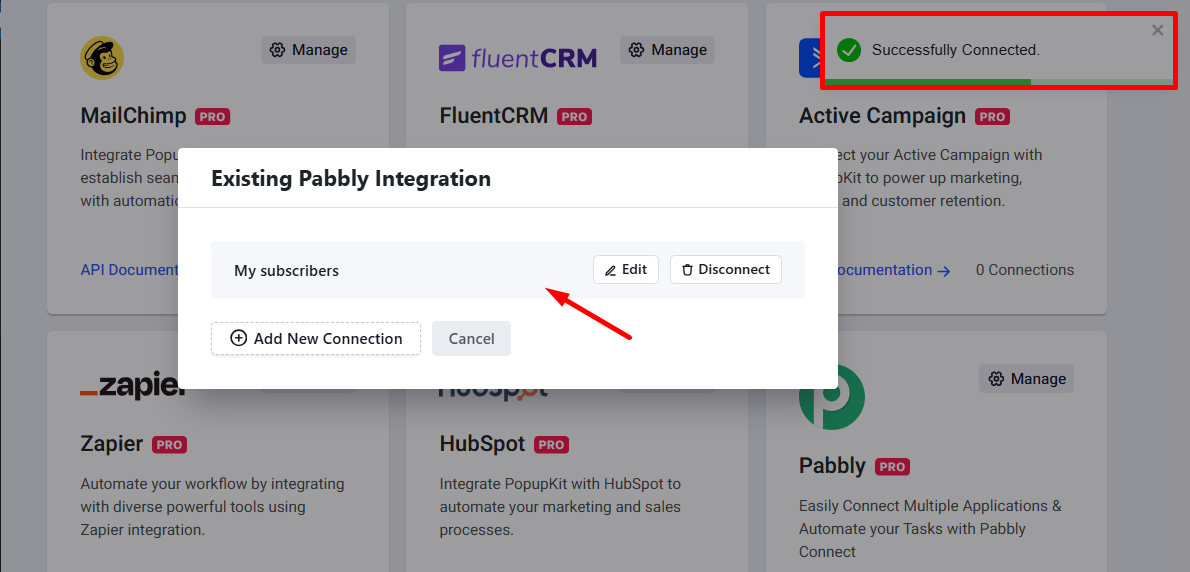Click the 'My subscribers' connection name
The height and width of the screenshot is (572, 1190).
pyautogui.click(x=286, y=270)
